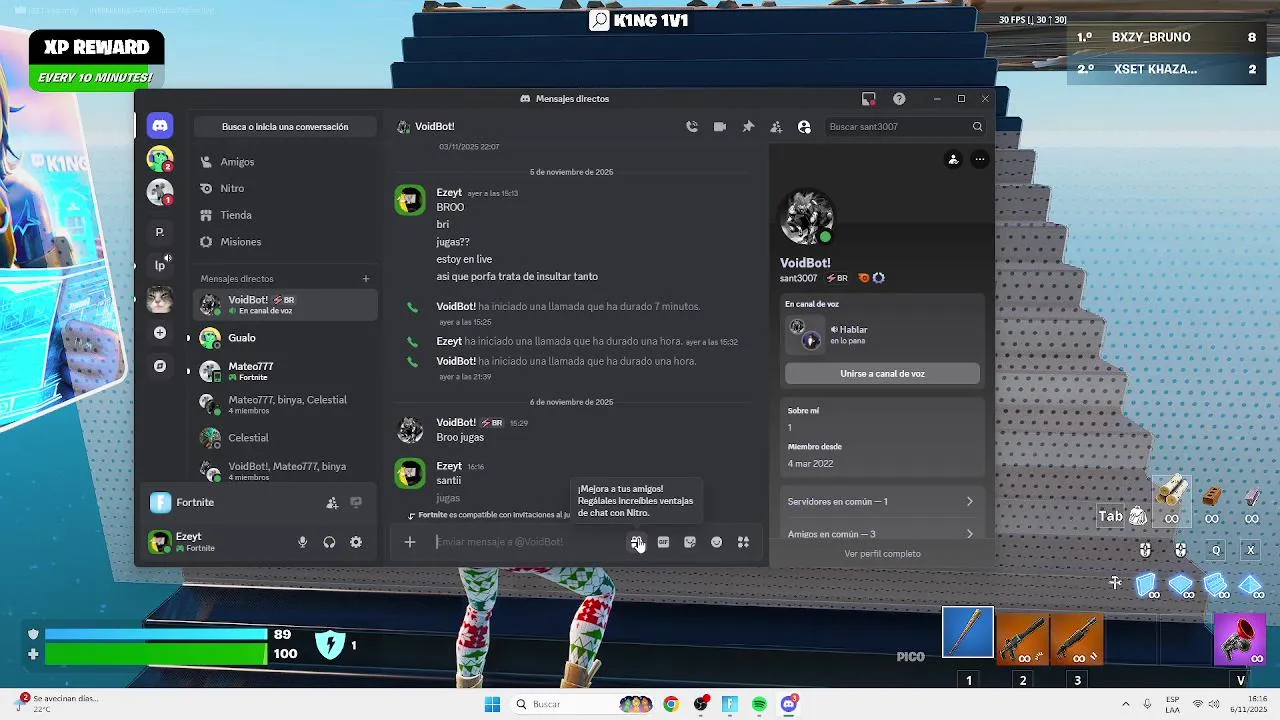Click 'Ver perfil completo' link
Viewport: 1280px width, 720px height.
pos(882,554)
